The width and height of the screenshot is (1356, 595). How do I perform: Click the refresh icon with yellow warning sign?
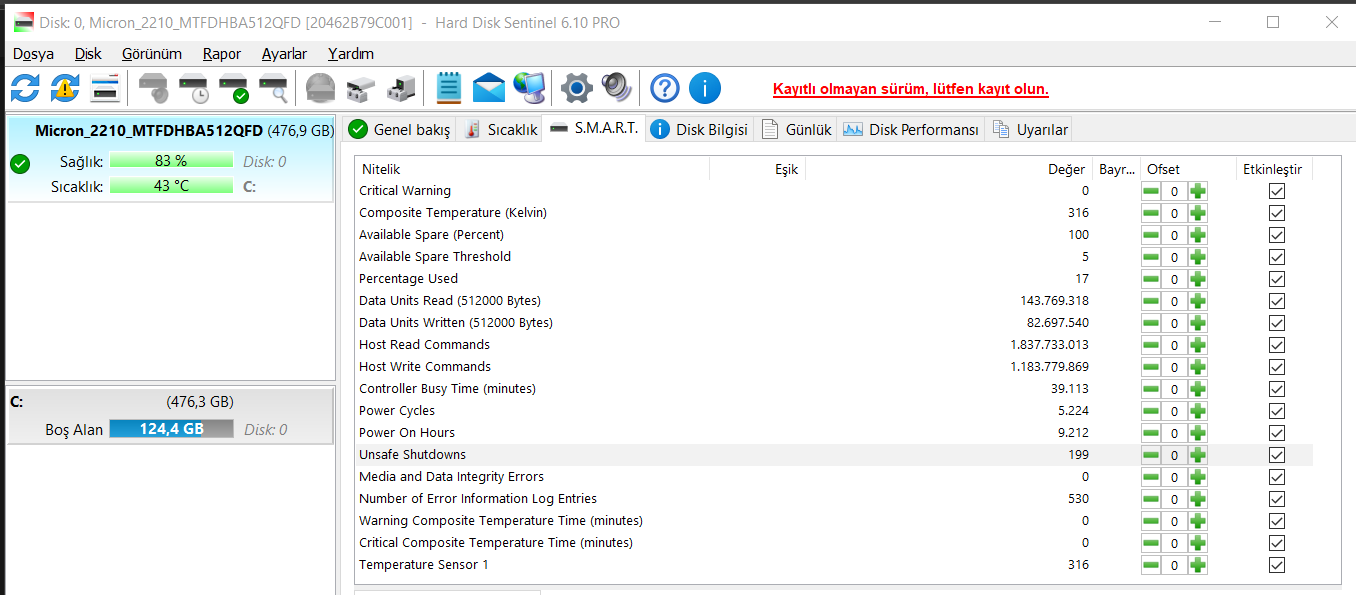(65, 88)
